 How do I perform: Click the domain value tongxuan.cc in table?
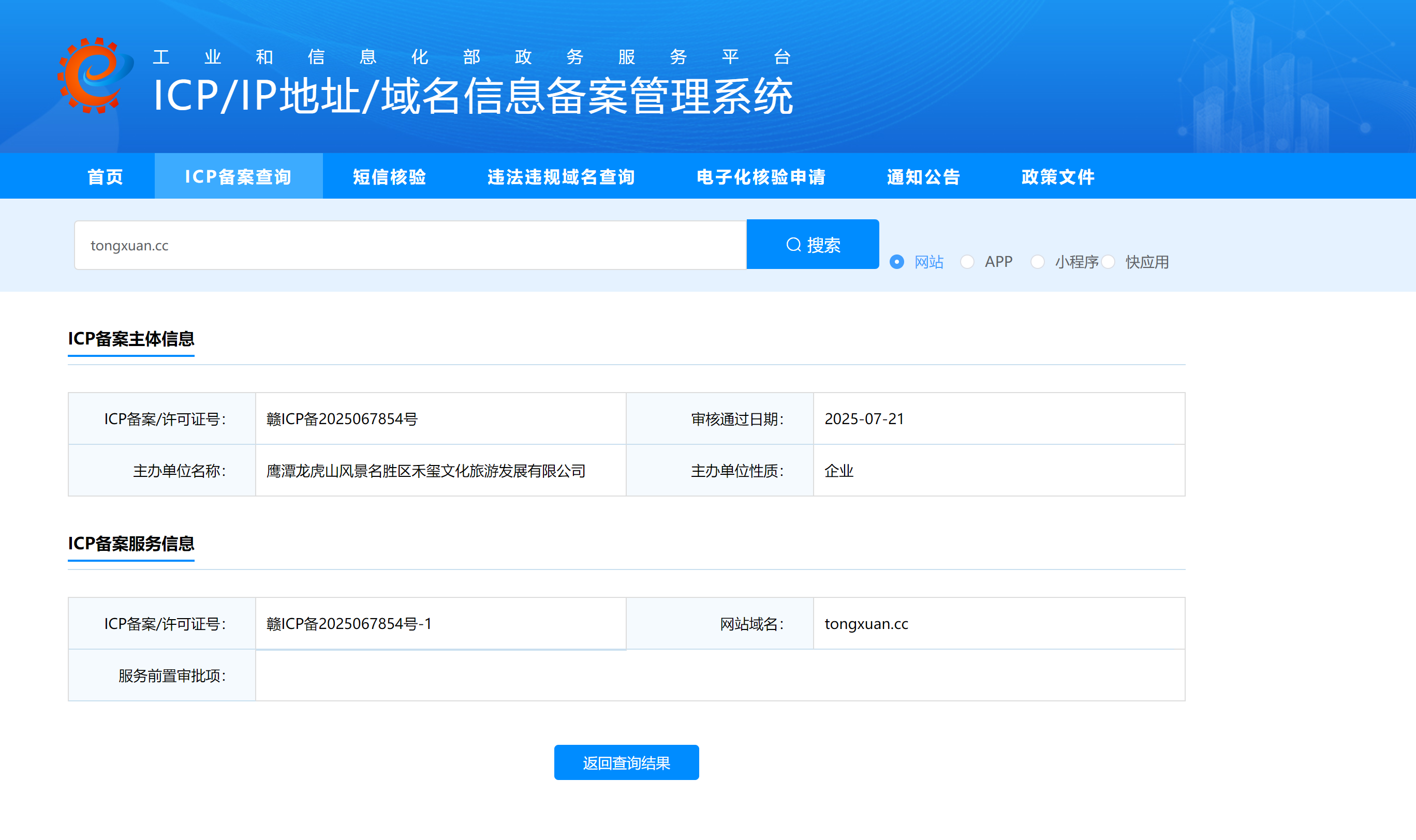point(866,624)
